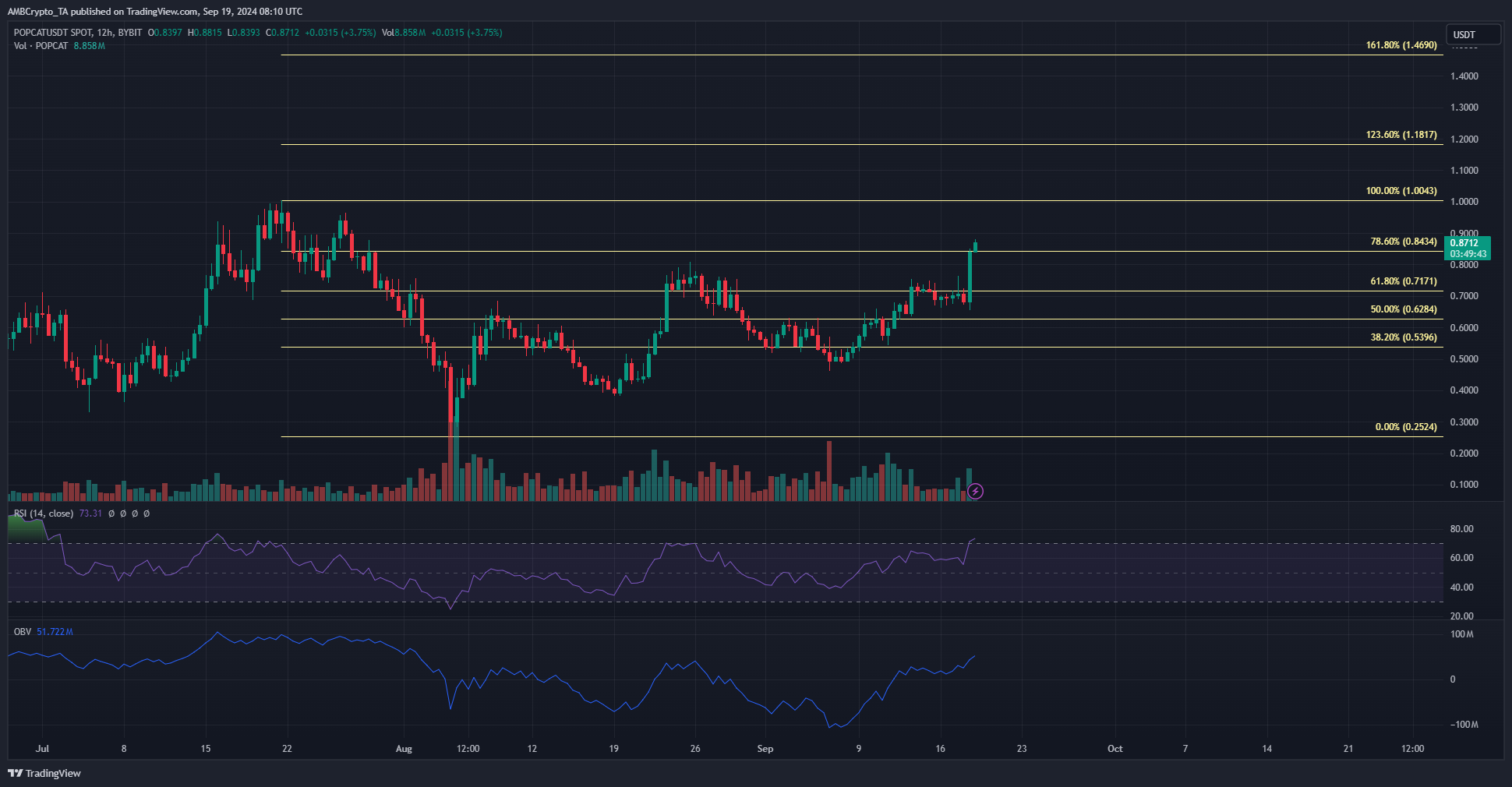Select the 123.60% (1.1817) Fib label

(1401, 135)
